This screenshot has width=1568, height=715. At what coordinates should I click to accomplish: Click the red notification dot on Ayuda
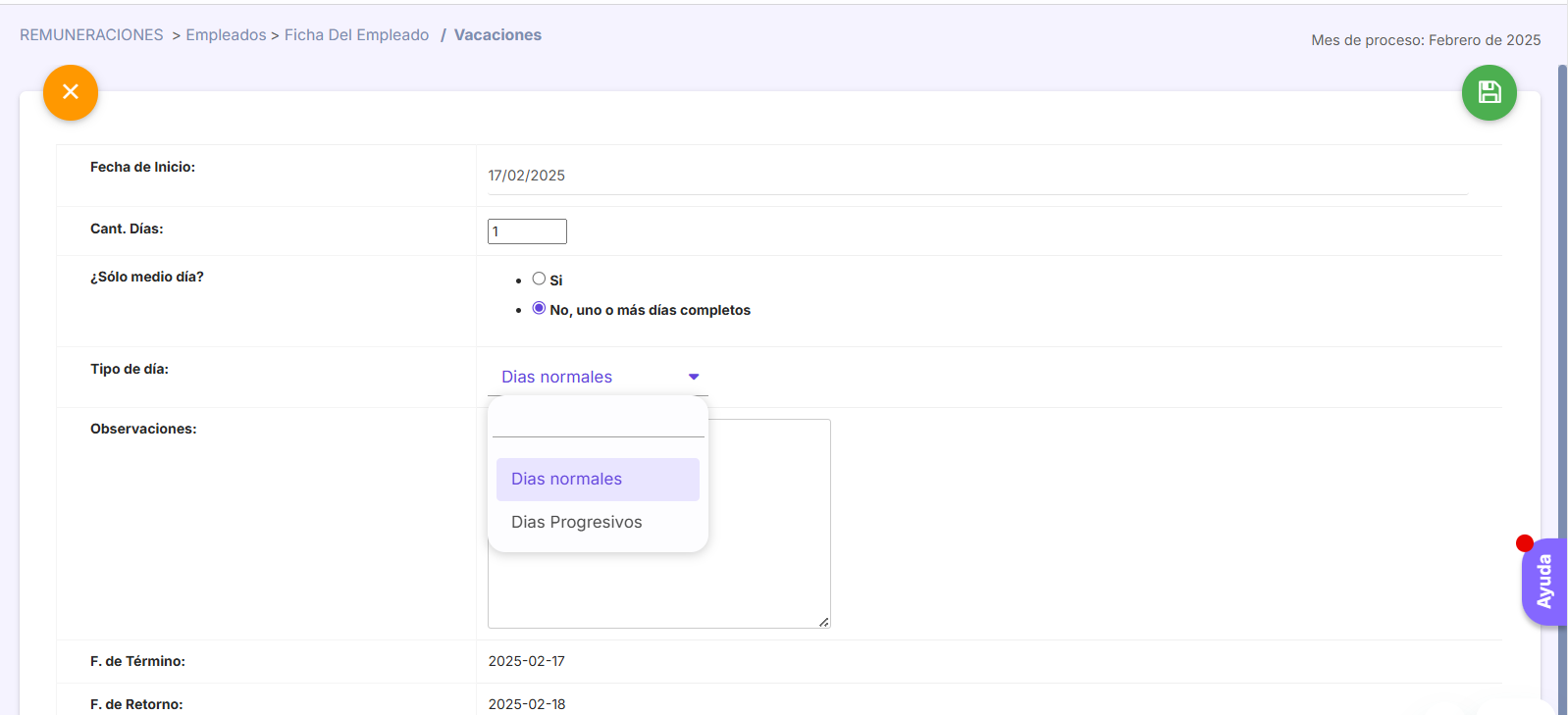click(x=1524, y=543)
